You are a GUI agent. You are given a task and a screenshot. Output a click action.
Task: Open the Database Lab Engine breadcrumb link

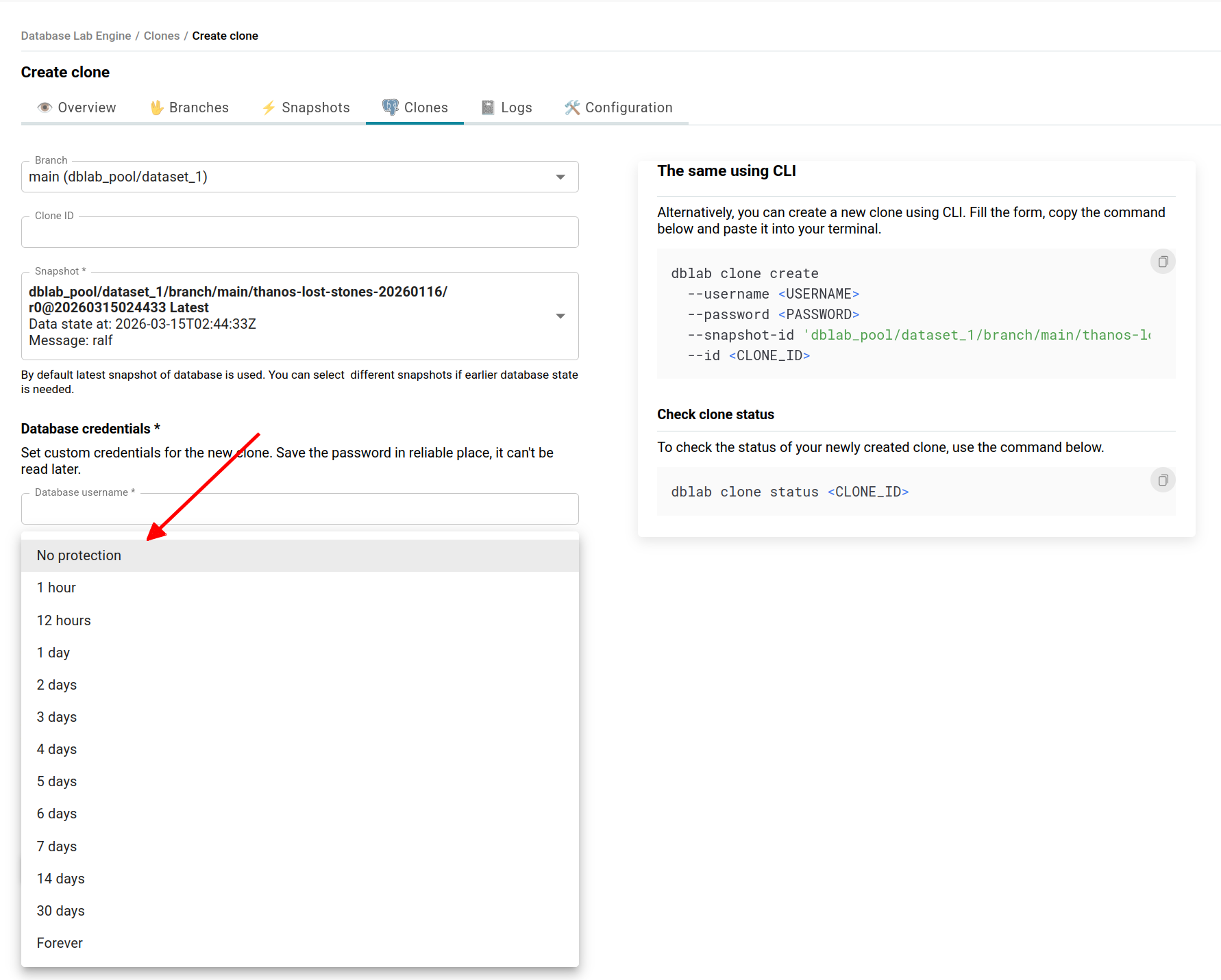point(75,36)
